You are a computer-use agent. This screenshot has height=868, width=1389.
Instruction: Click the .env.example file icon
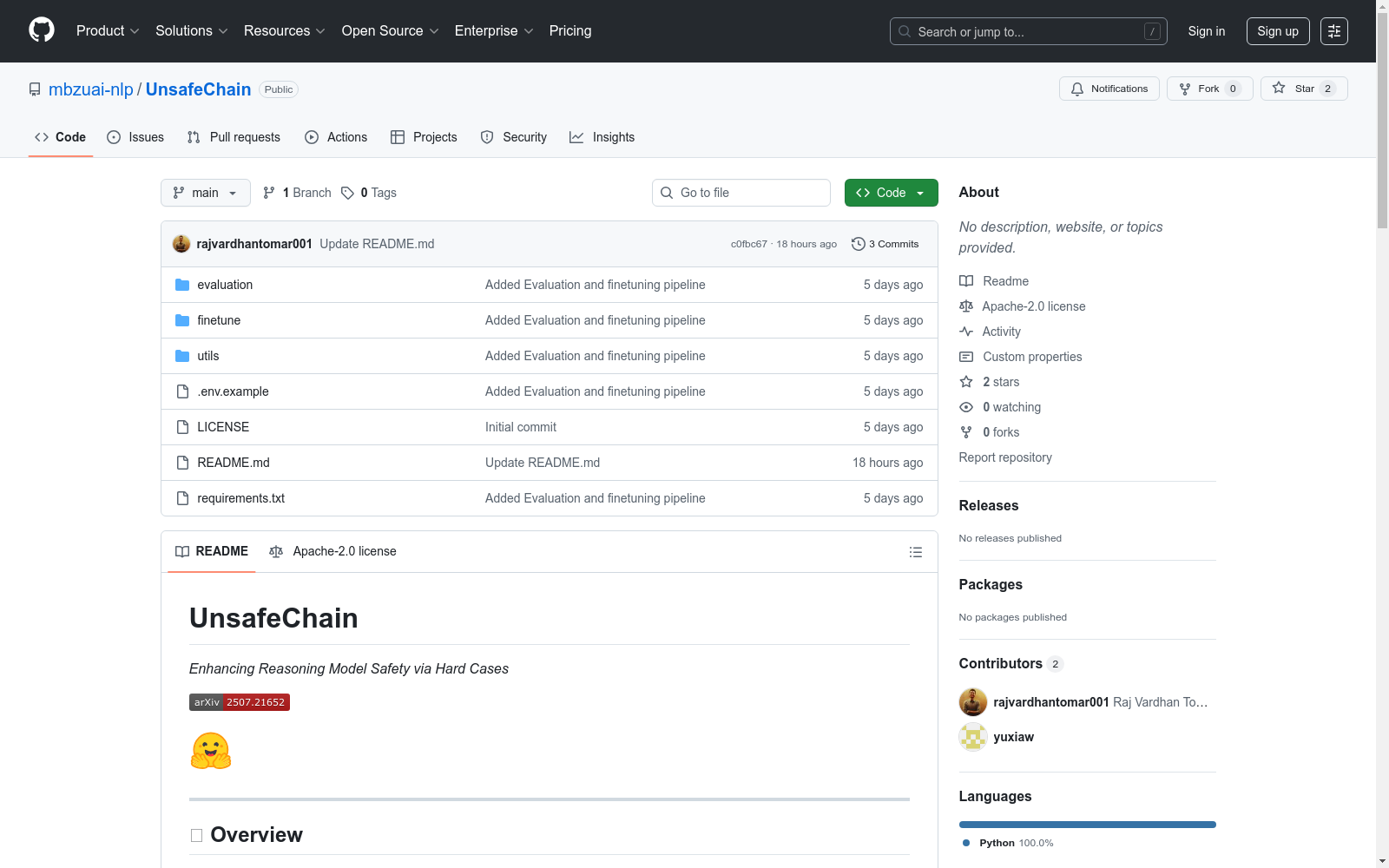[x=182, y=391]
